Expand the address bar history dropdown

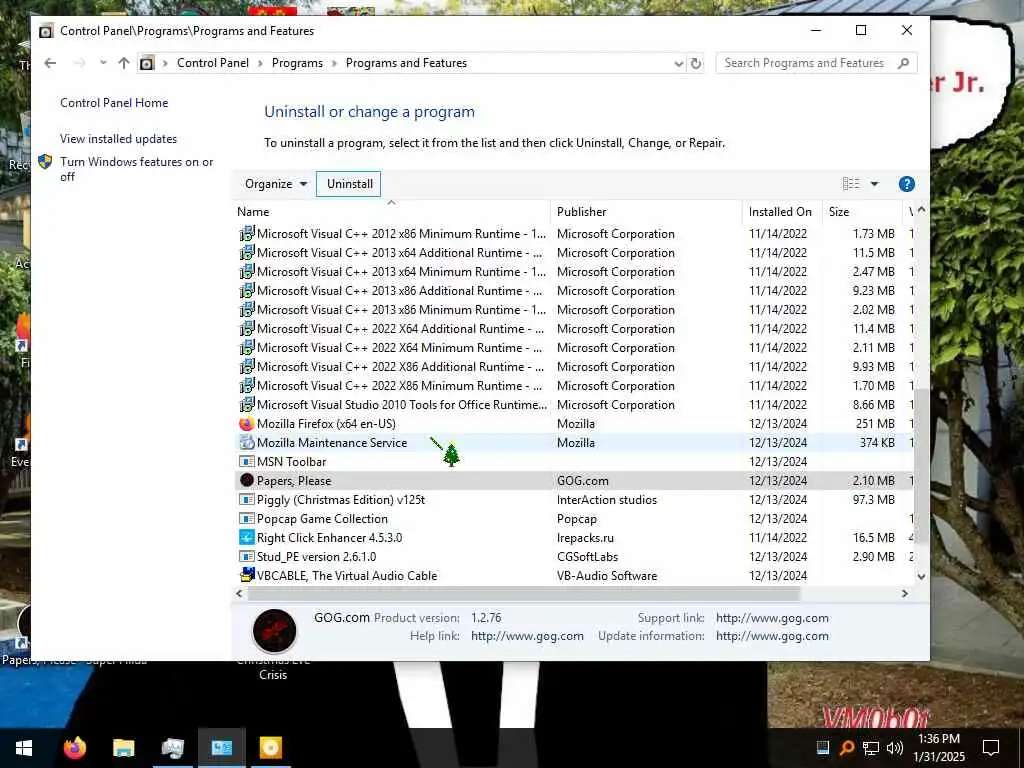coord(678,63)
